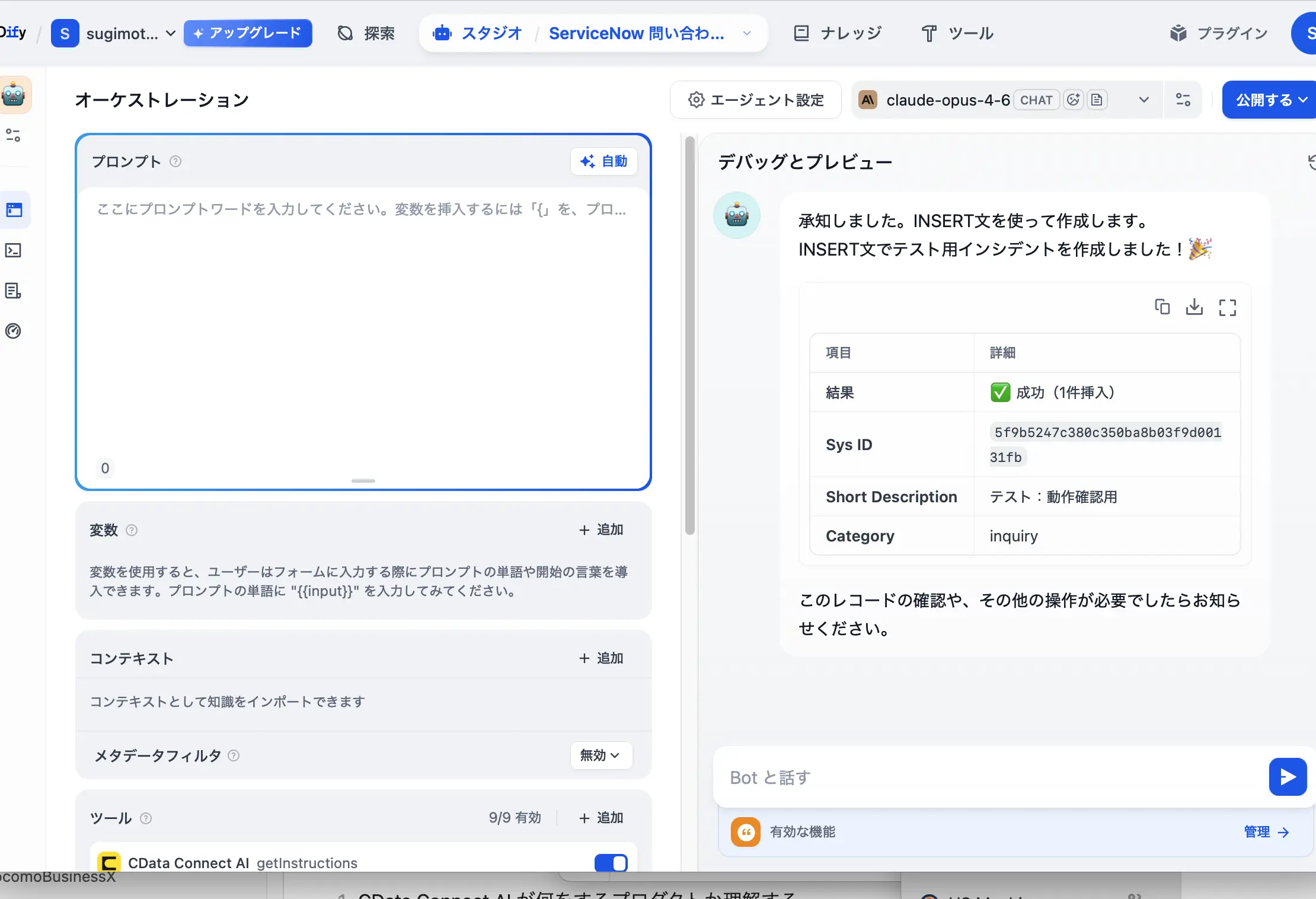Copy the debug result table
This screenshot has width=1316, height=899.
click(x=1162, y=307)
